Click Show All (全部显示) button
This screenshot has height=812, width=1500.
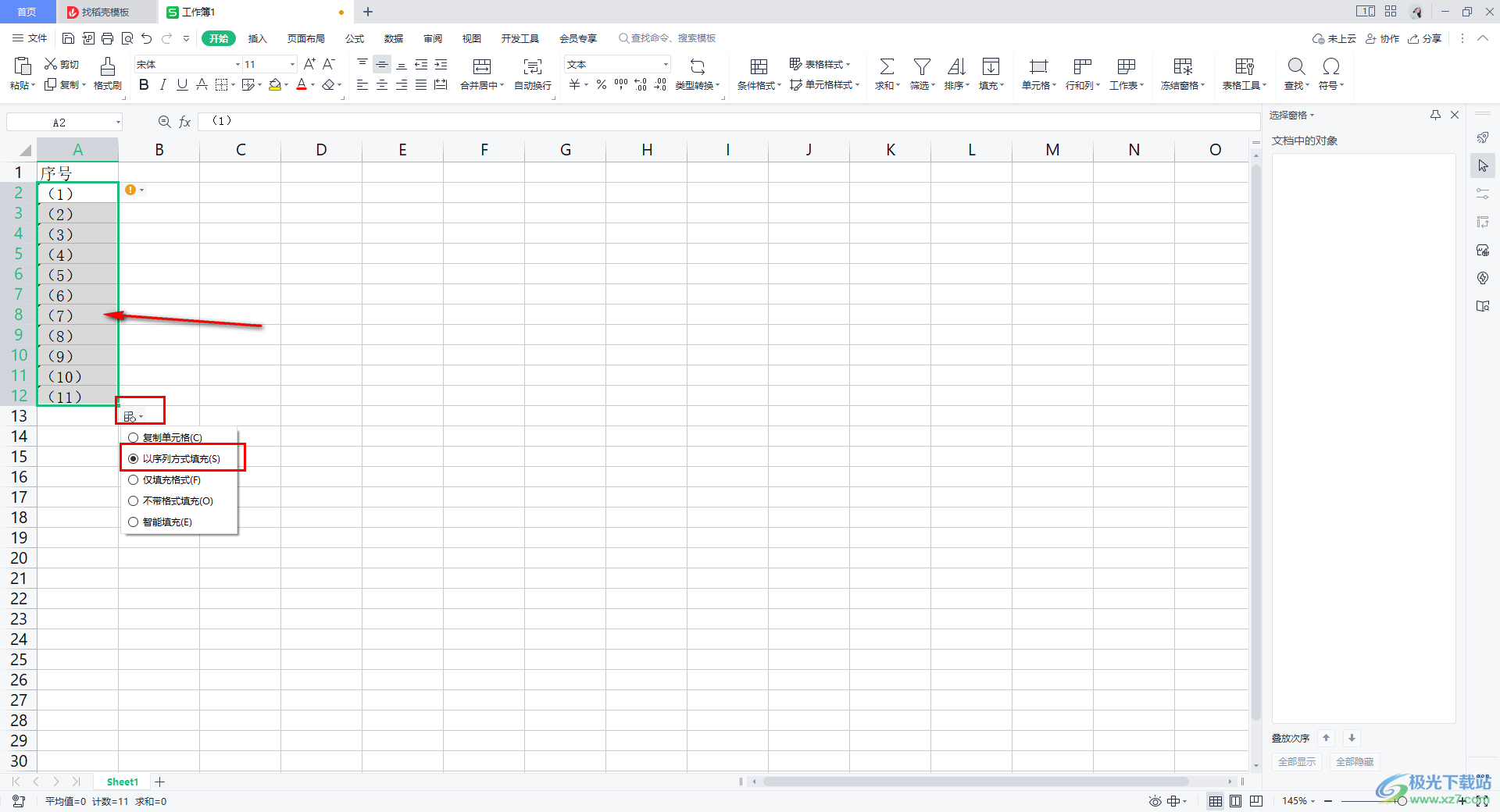pyautogui.click(x=1297, y=762)
